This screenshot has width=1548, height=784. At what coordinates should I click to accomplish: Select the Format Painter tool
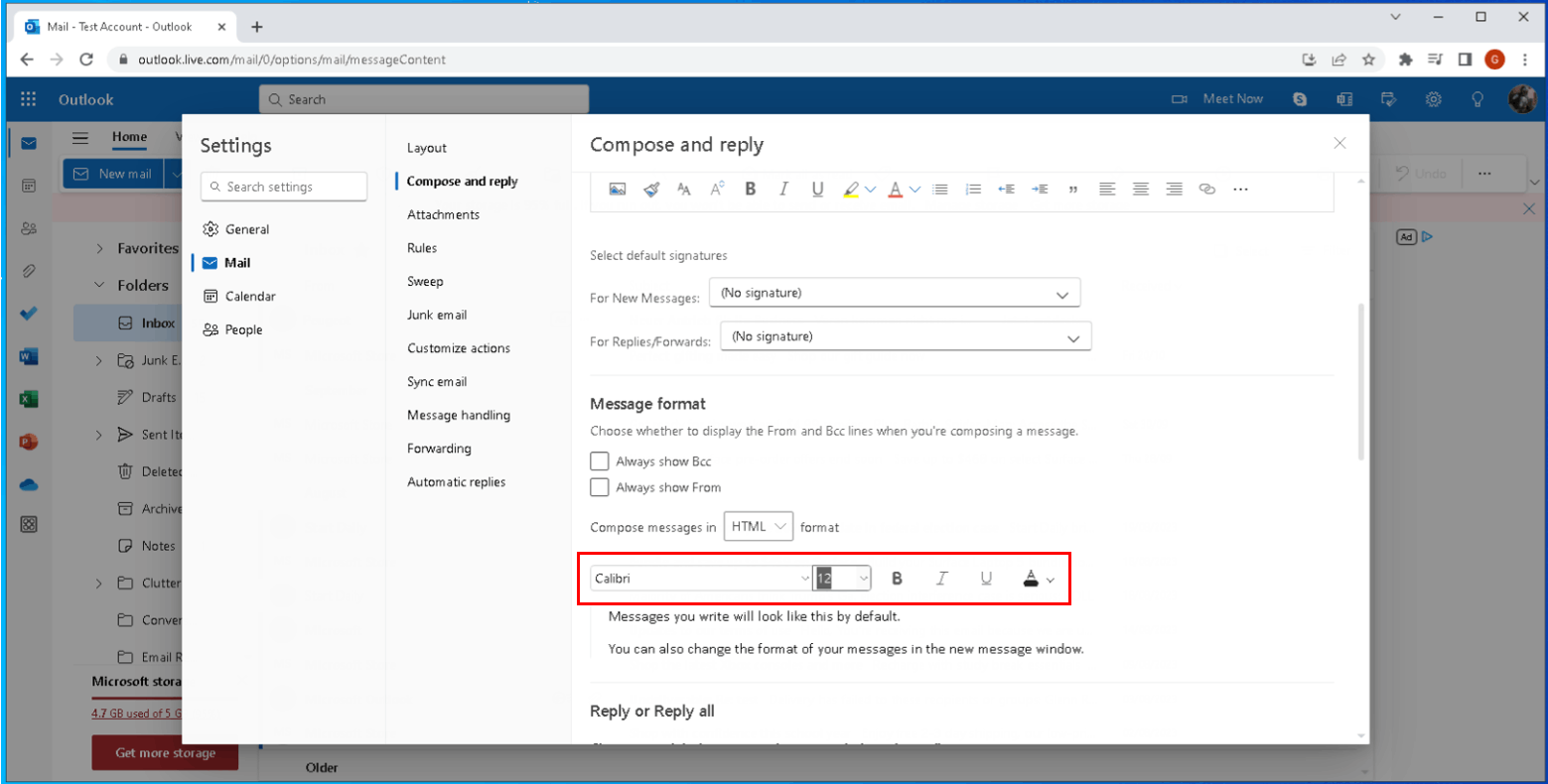click(x=651, y=189)
